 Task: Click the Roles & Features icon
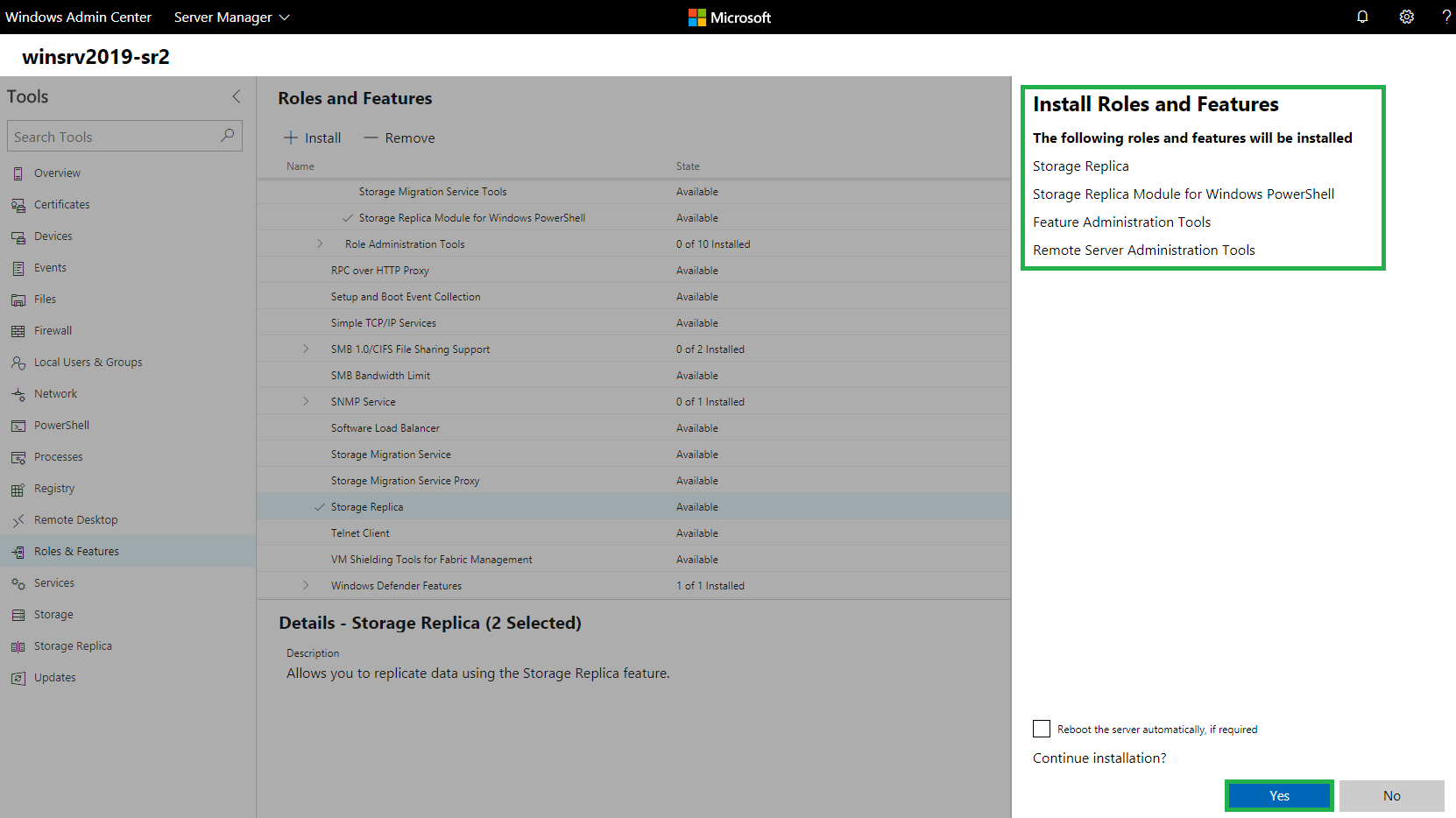[18, 552]
